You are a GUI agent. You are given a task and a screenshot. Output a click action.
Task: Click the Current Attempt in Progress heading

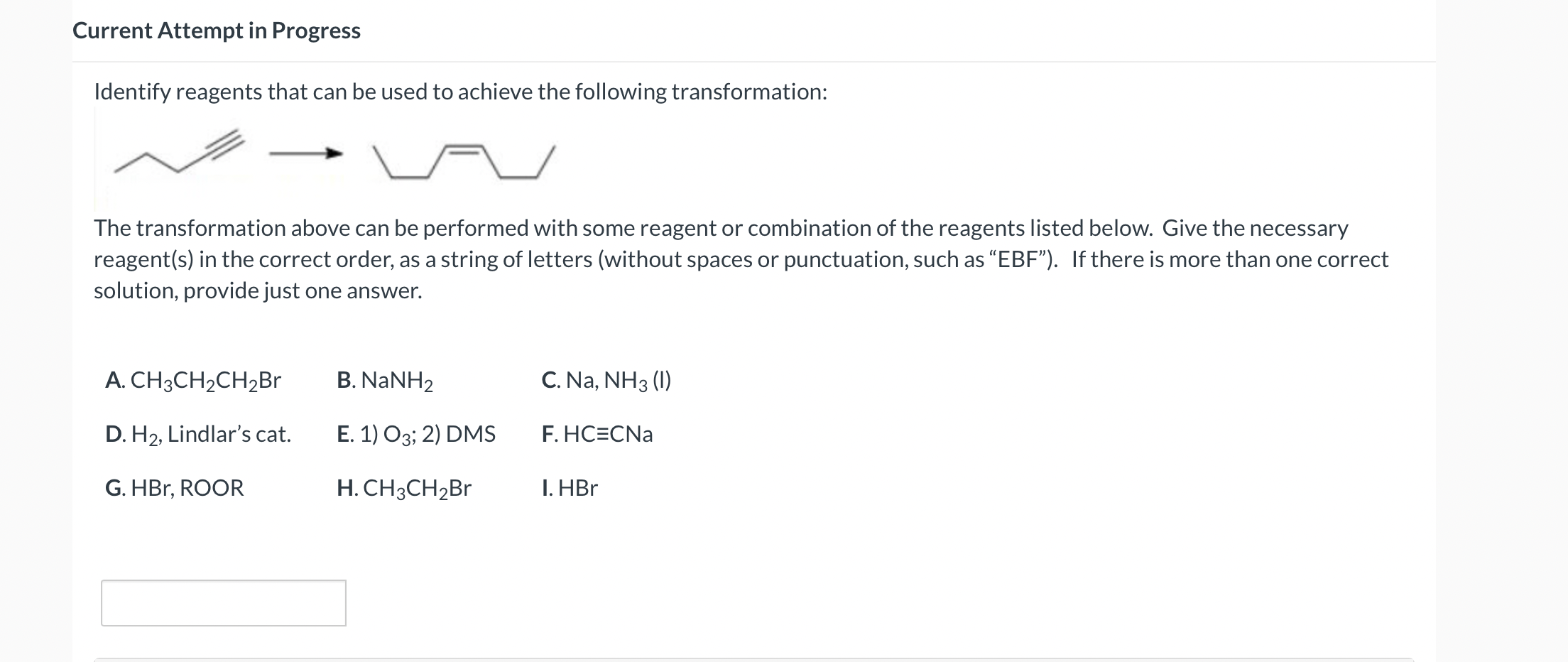tap(216, 31)
